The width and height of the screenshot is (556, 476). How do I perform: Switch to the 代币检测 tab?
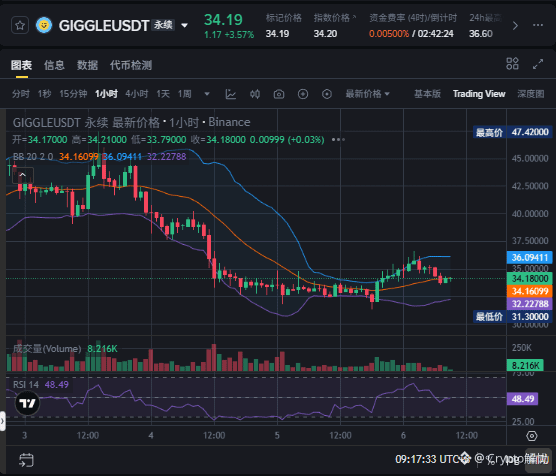click(131, 65)
